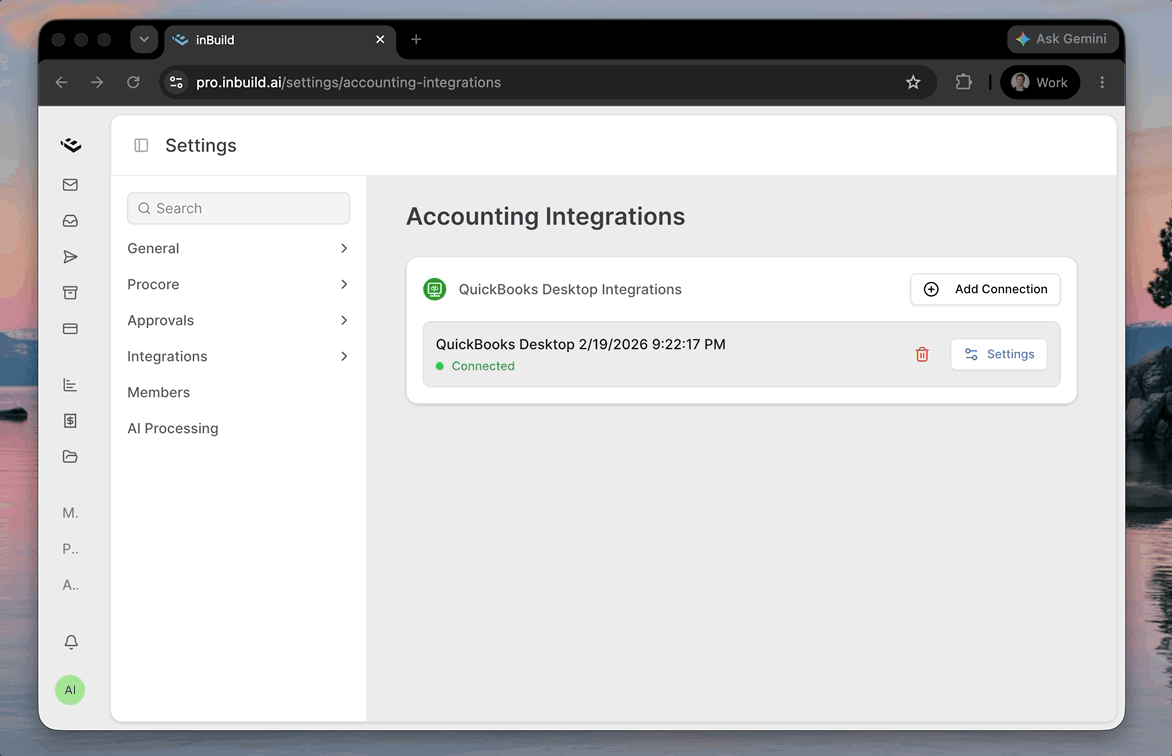Screen dimensions: 1172x756
Task: Expand the Procore settings section
Action: pos(238,284)
